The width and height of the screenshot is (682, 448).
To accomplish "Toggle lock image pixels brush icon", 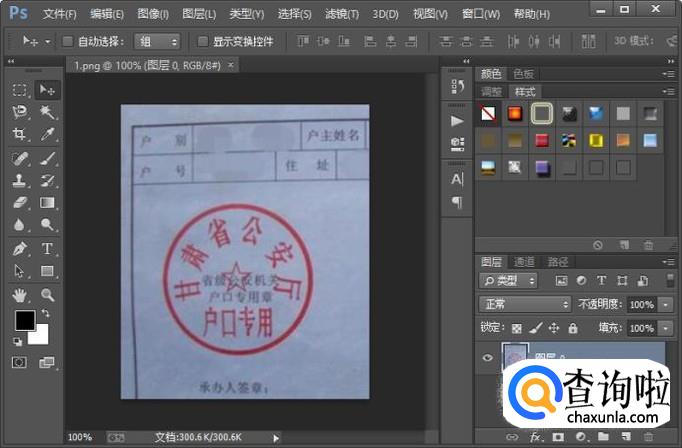I will pos(535,328).
